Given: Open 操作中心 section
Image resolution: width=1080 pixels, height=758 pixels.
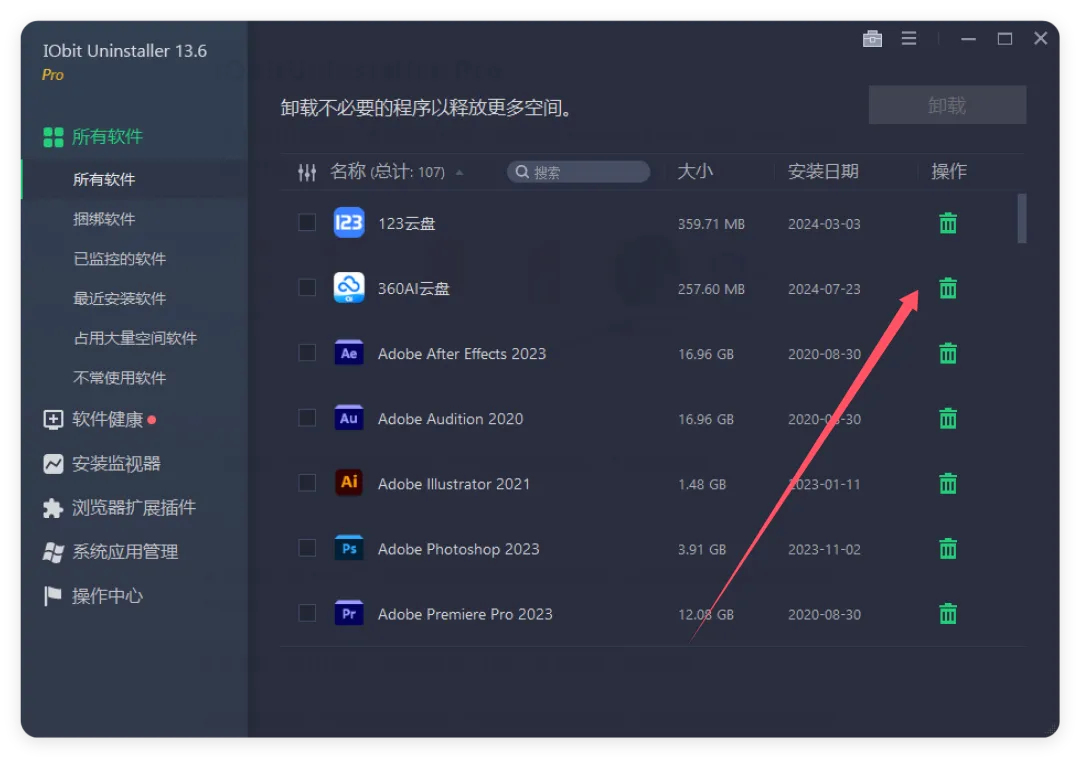Looking at the screenshot, I should (93, 596).
